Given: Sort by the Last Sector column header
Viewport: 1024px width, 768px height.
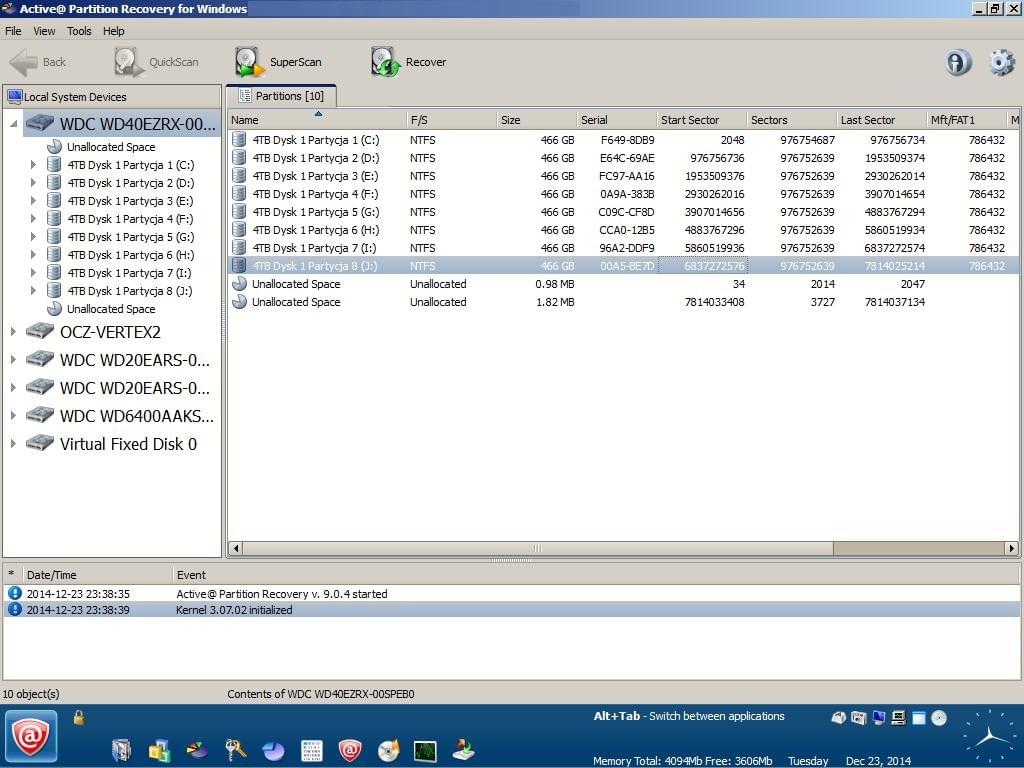Looking at the screenshot, I should click(882, 120).
